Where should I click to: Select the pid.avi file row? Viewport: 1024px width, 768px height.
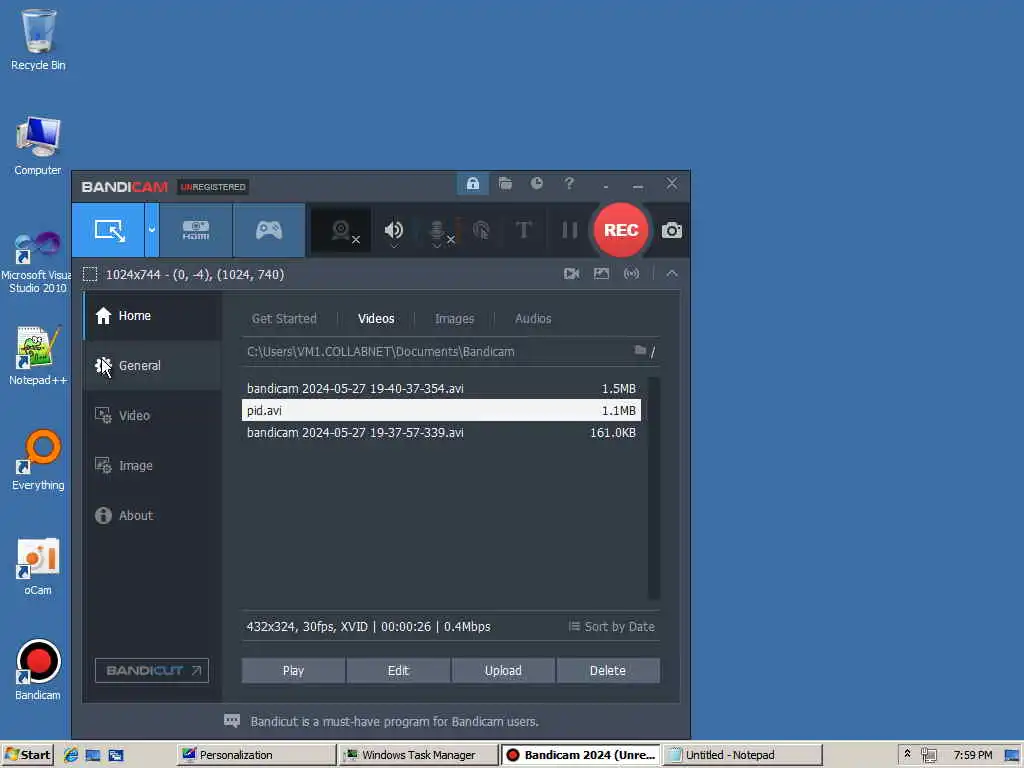(x=441, y=410)
